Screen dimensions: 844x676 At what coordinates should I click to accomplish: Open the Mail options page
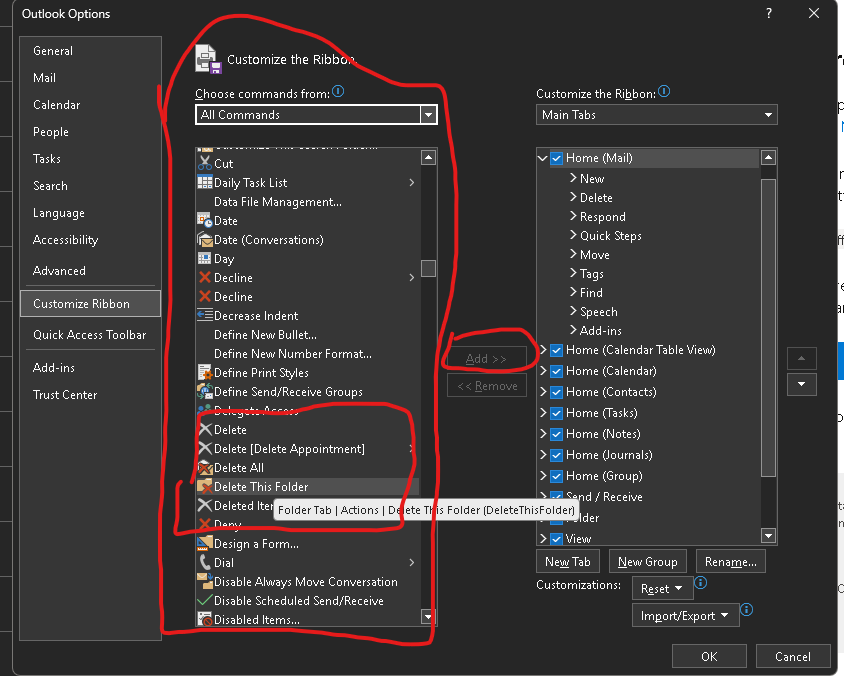(x=44, y=78)
